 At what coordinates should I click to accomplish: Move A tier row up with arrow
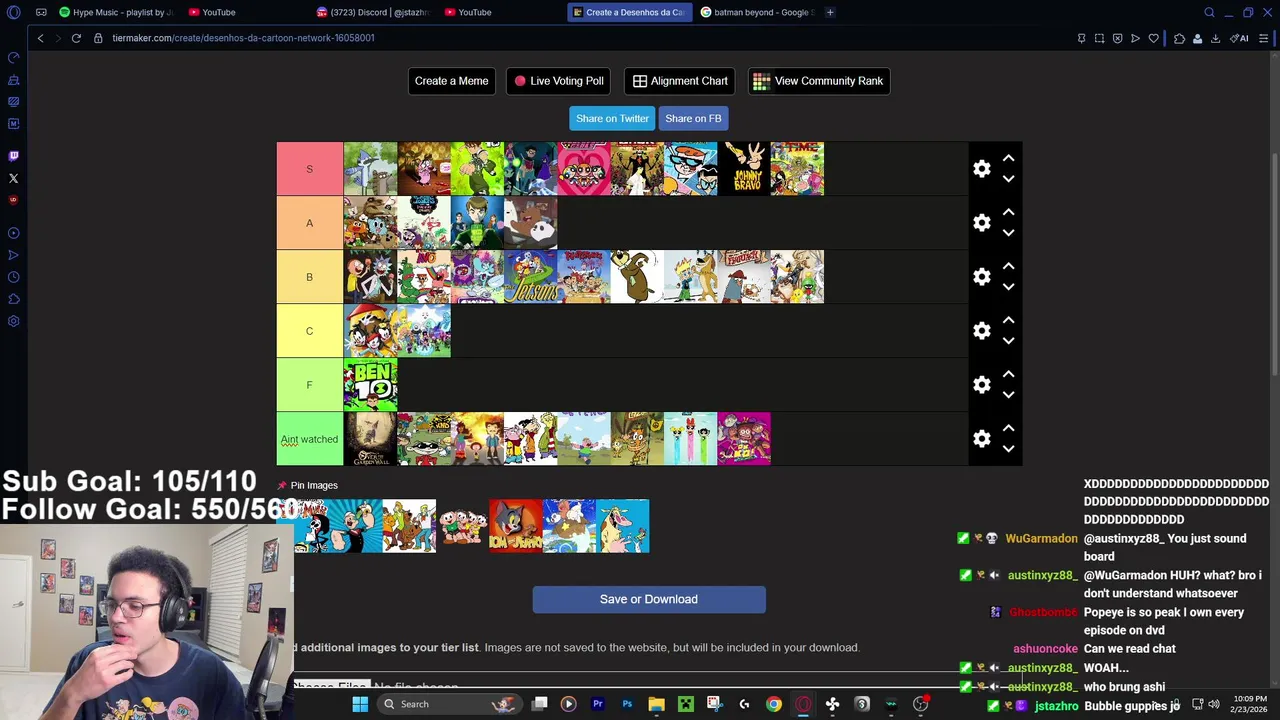coord(1008,212)
